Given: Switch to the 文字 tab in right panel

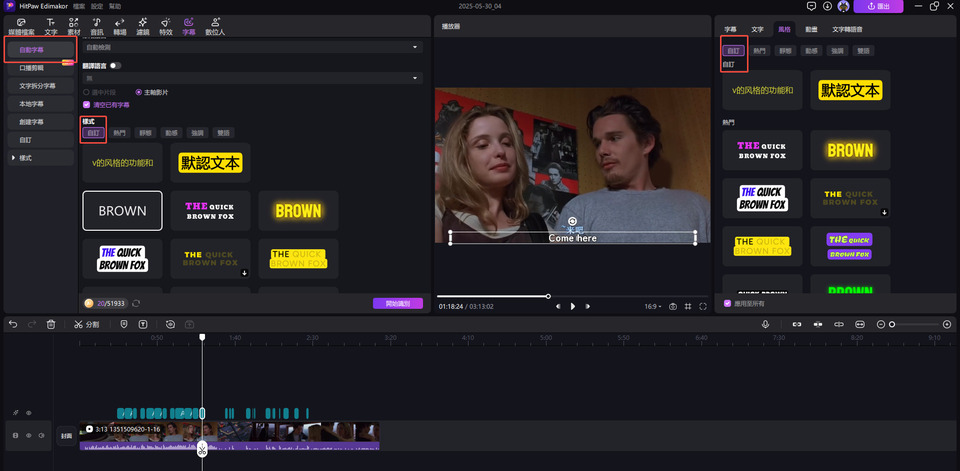Looking at the screenshot, I should 757,29.
